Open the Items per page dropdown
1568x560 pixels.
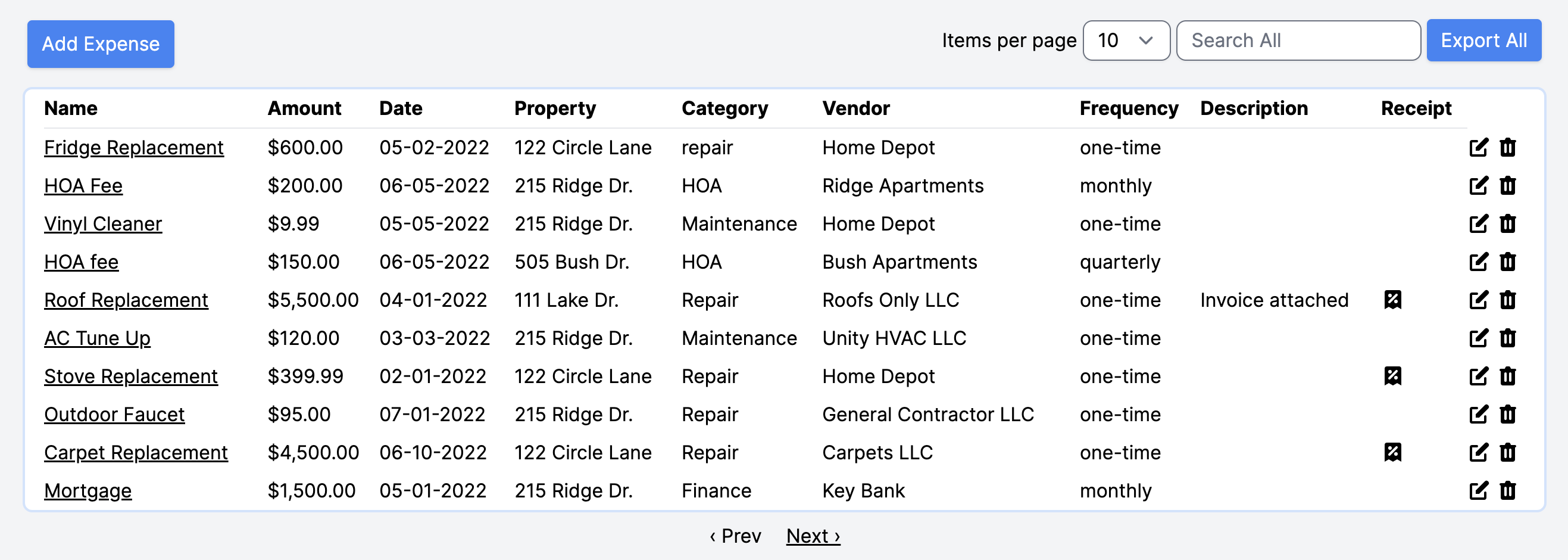(1126, 41)
